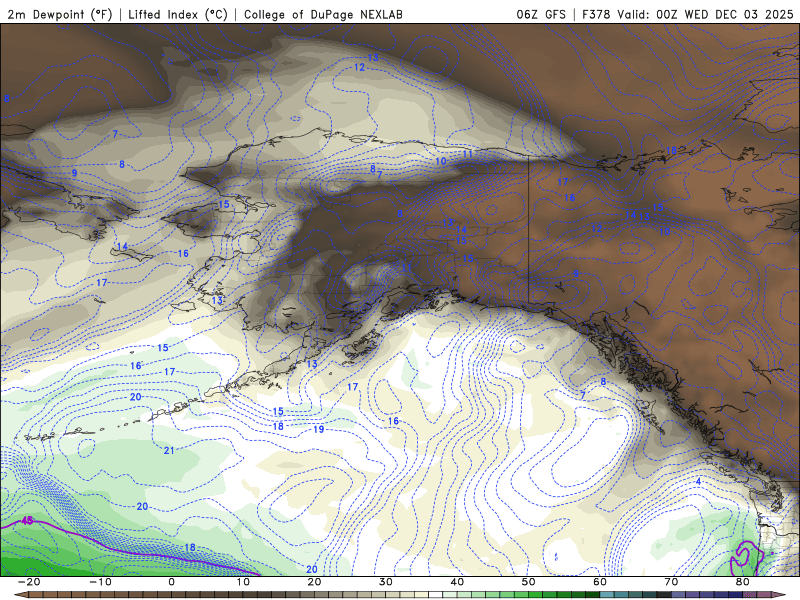Image resolution: width=800 pixels, height=600 pixels.
Task: Click the '-20' tick on the color scale
Action: pyautogui.click(x=29, y=582)
